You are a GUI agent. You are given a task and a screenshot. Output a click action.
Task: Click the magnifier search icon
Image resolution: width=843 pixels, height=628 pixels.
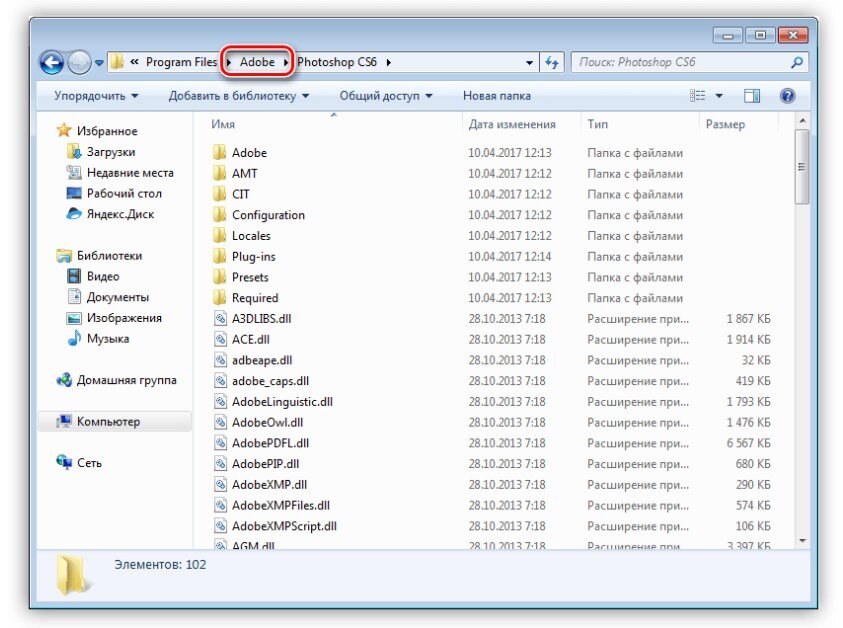797,62
